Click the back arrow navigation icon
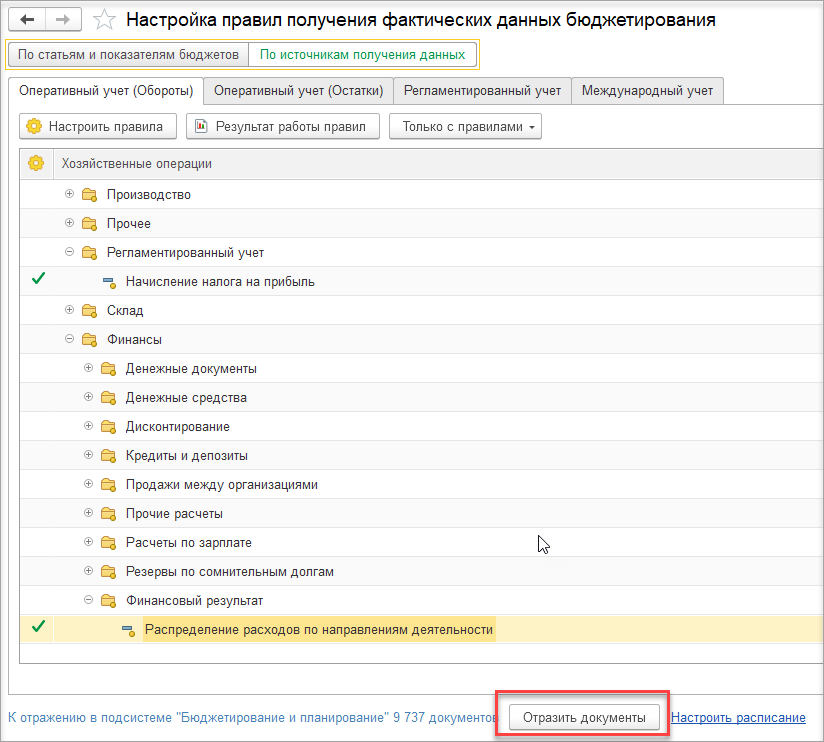The image size is (824, 742). pyautogui.click(x=27, y=20)
